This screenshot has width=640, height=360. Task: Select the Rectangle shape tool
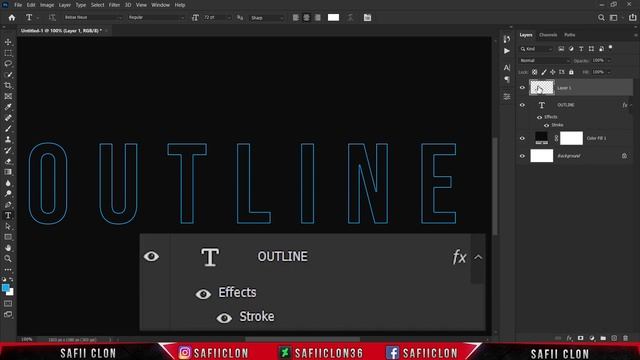click(8, 237)
